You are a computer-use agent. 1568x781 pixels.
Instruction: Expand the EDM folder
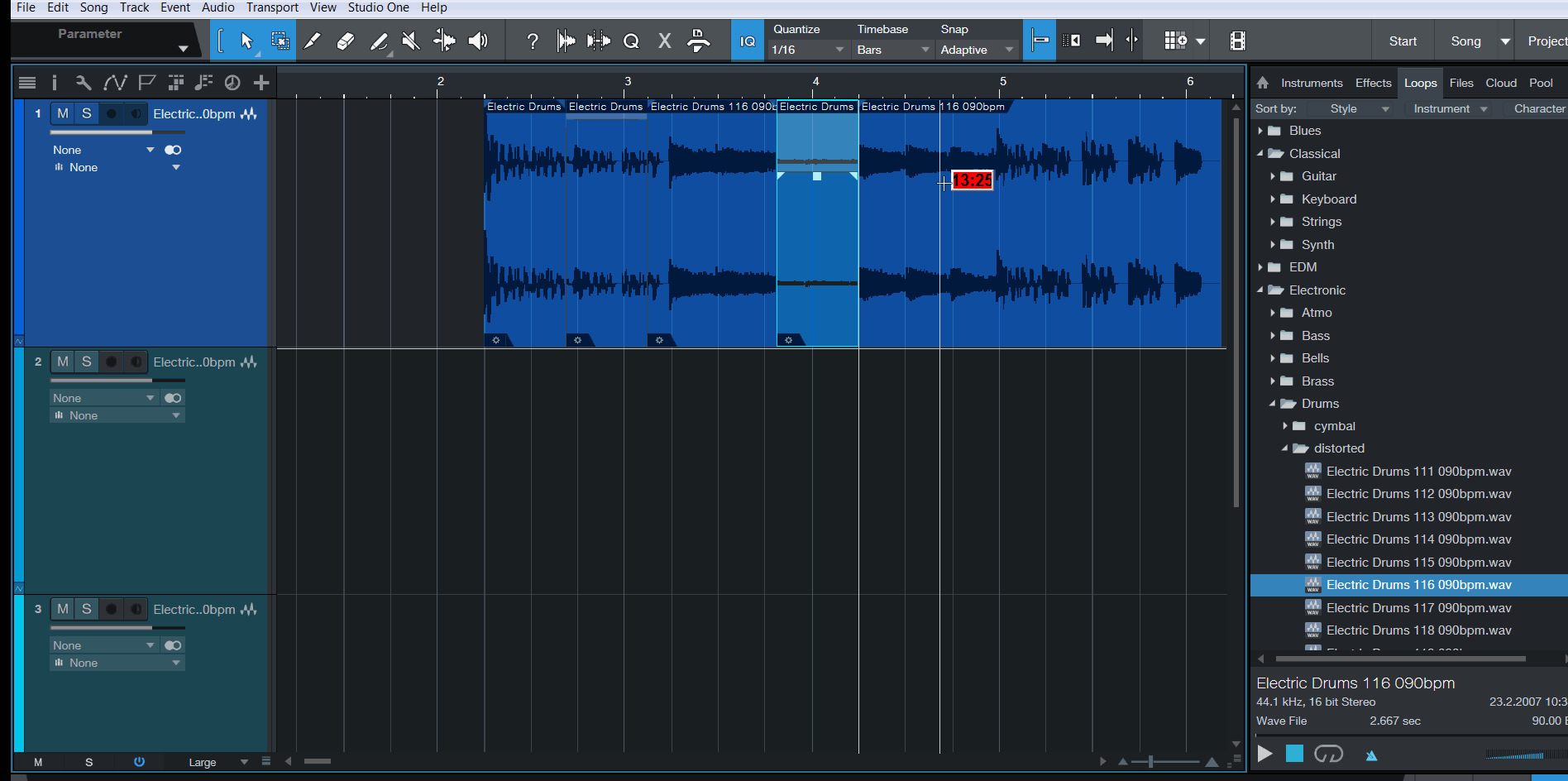[1260, 267]
